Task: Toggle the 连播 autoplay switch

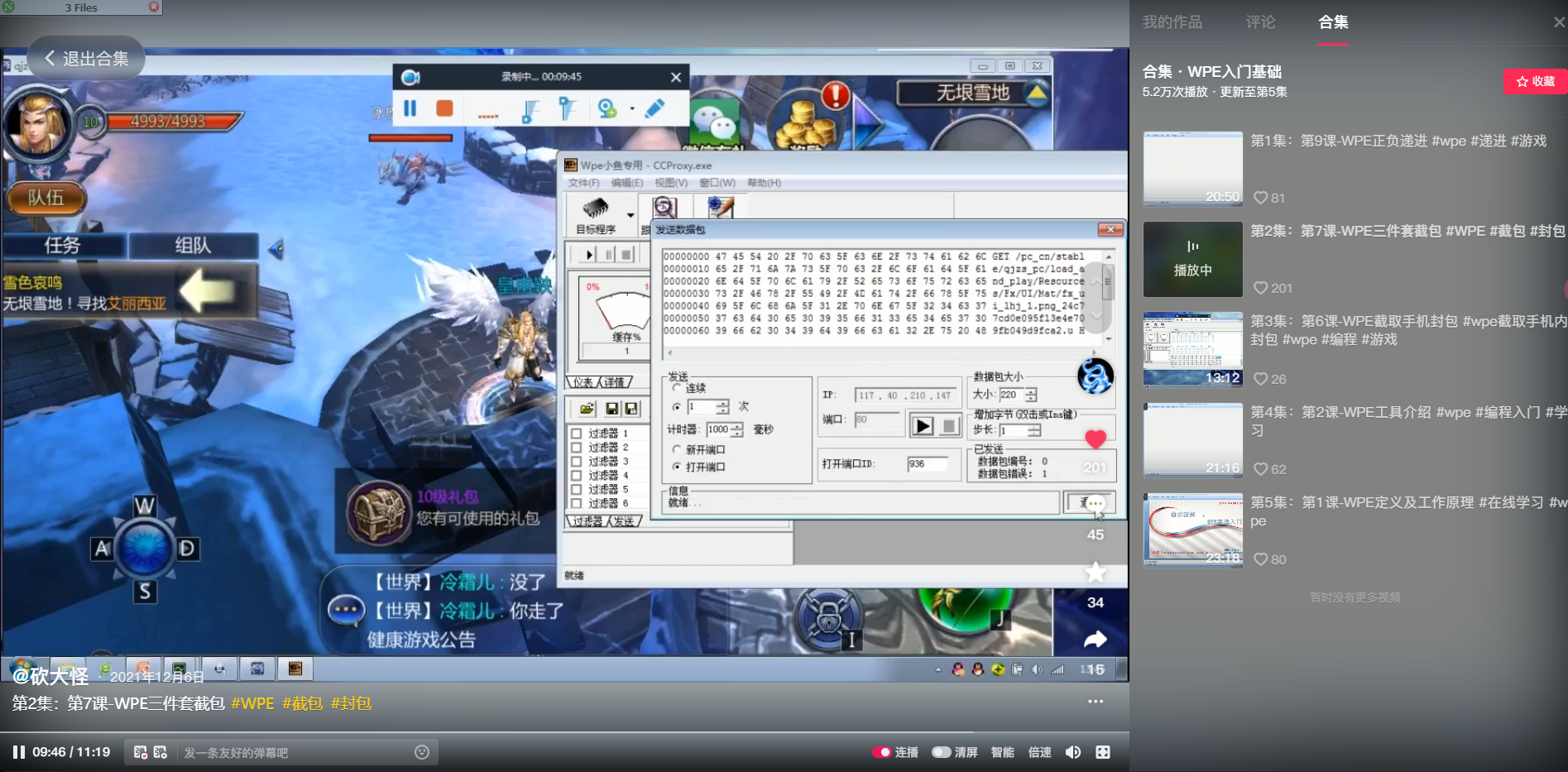Action: [x=881, y=751]
